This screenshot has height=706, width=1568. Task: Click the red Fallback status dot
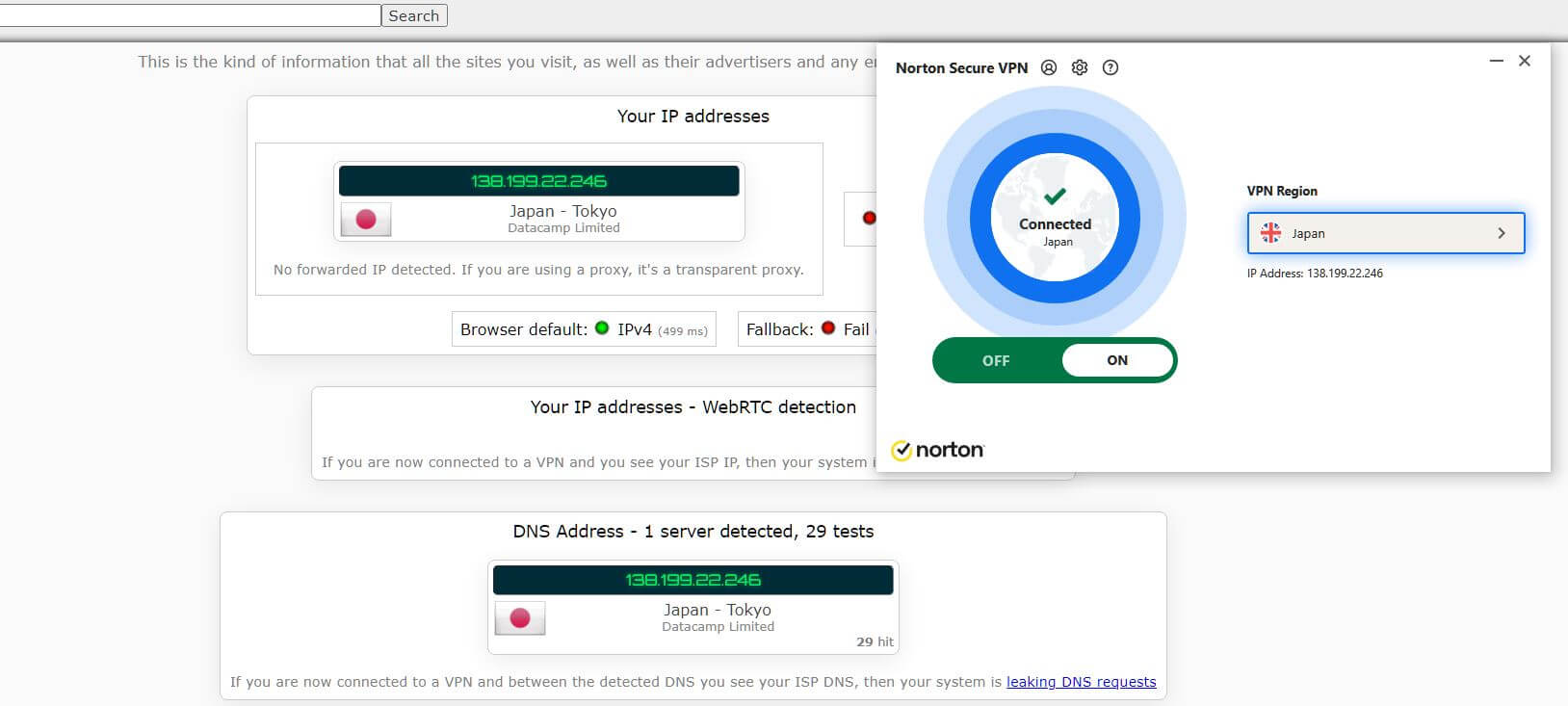tap(828, 327)
